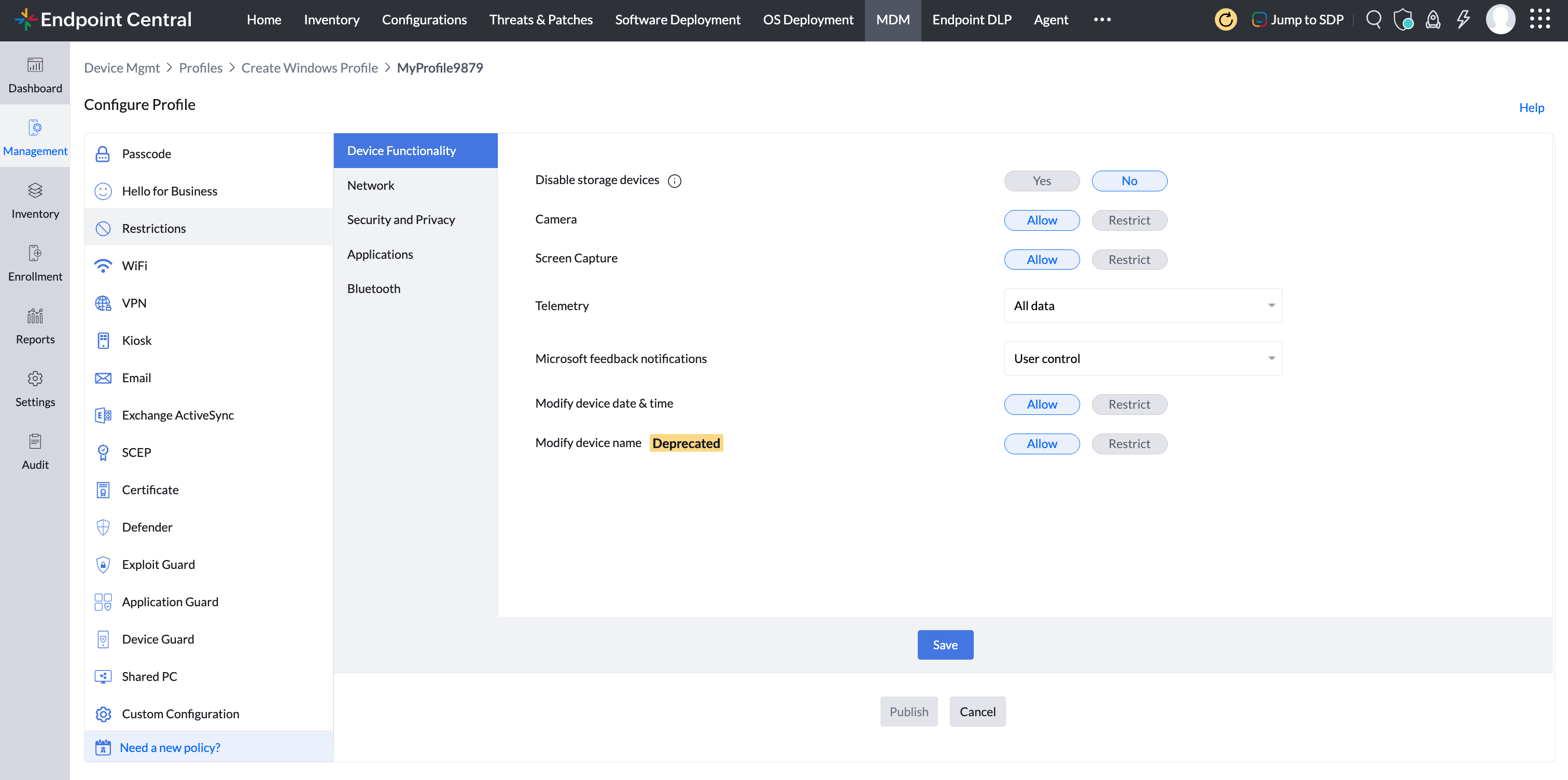
Task: Open Threats & Patches menu
Action: pyautogui.click(x=540, y=20)
